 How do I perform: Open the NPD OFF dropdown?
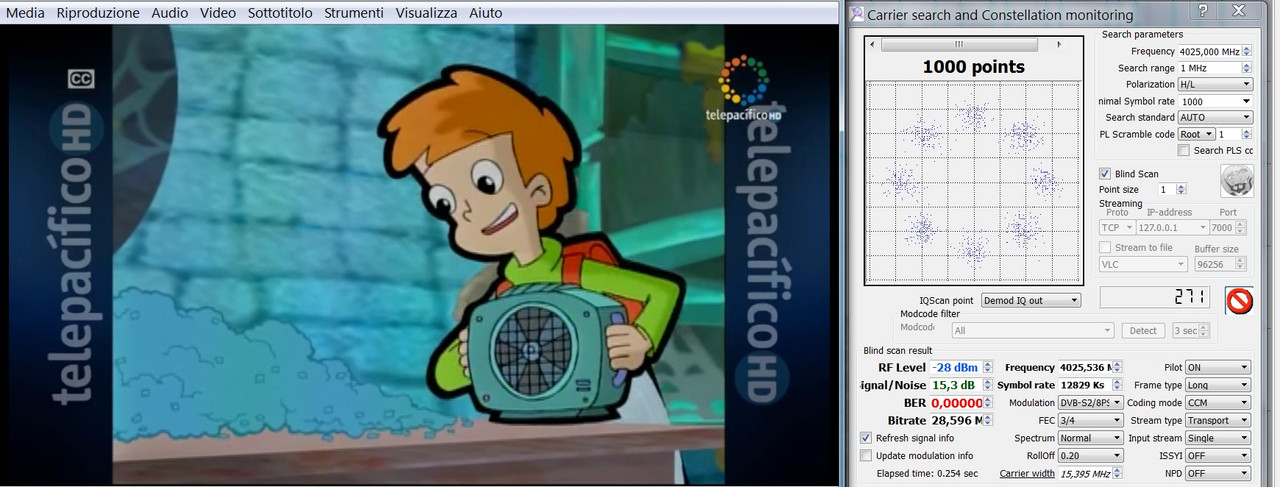[x=1218, y=473]
